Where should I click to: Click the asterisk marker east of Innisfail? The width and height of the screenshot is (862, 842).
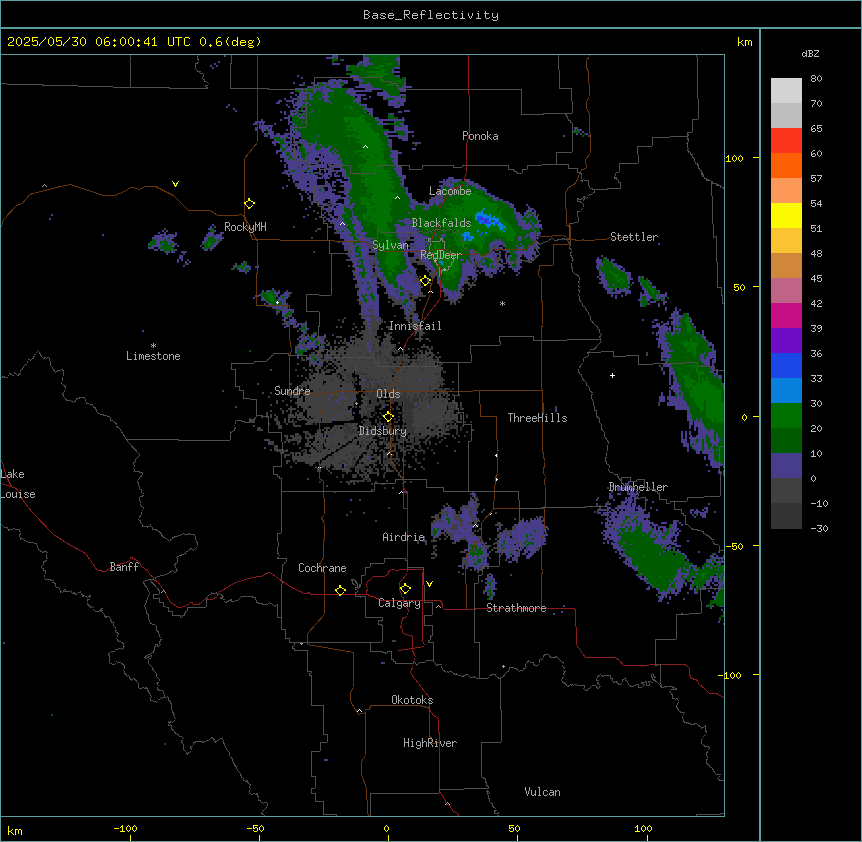pyautogui.click(x=502, y=304)
